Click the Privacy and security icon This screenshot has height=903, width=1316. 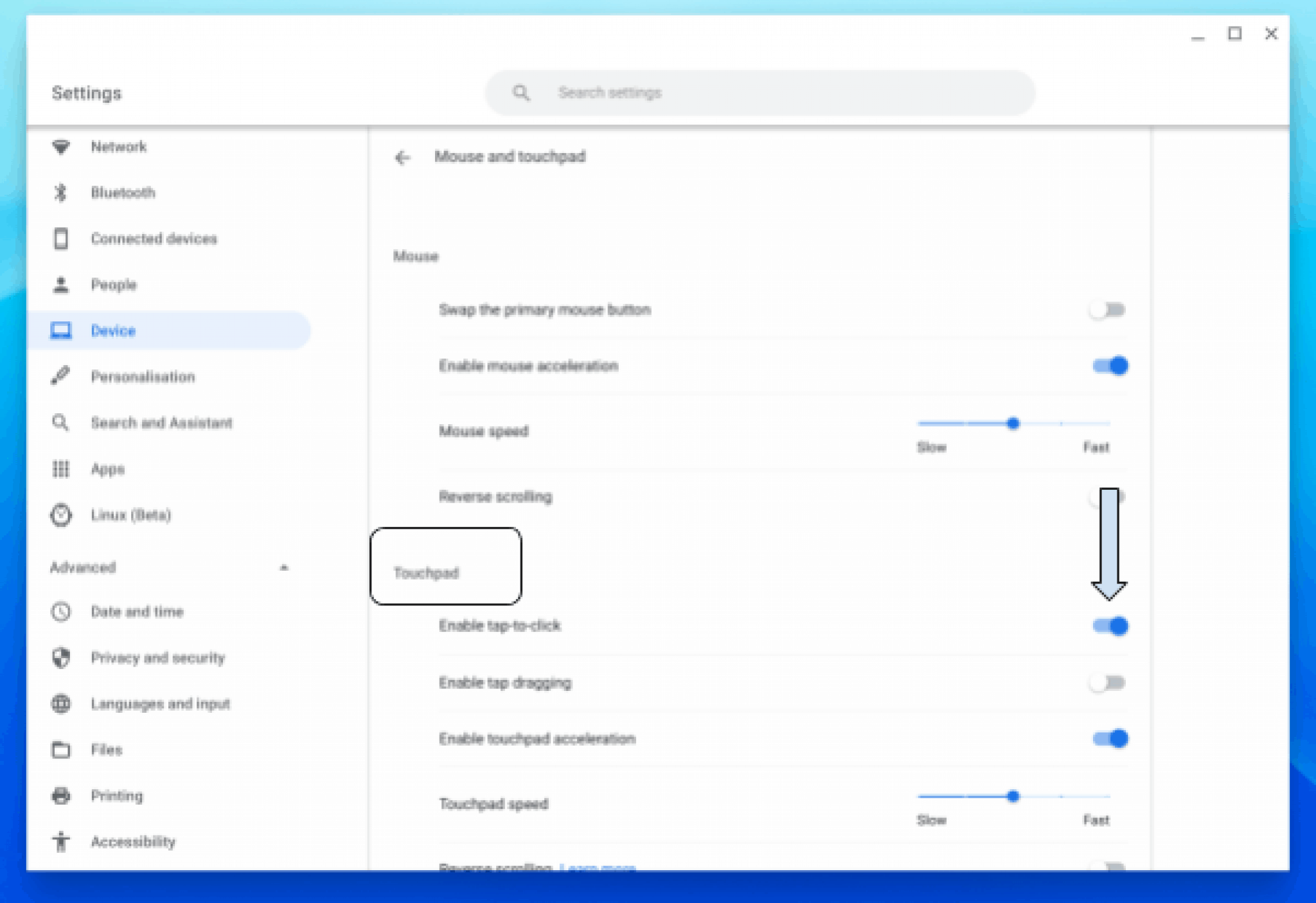click(x=61, y=657)
